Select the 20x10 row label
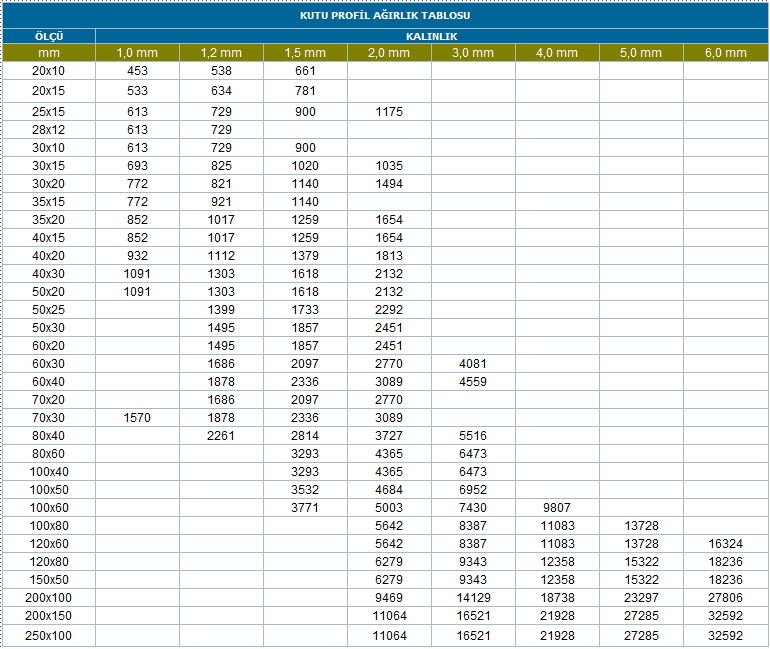This screenshot has width=770, height=649. [49, 71]
